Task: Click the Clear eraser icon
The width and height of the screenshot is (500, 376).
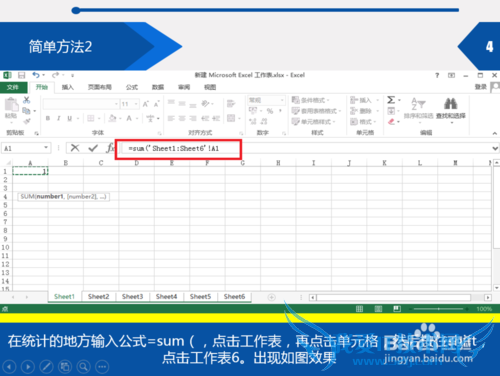Action: pos(391,122)
